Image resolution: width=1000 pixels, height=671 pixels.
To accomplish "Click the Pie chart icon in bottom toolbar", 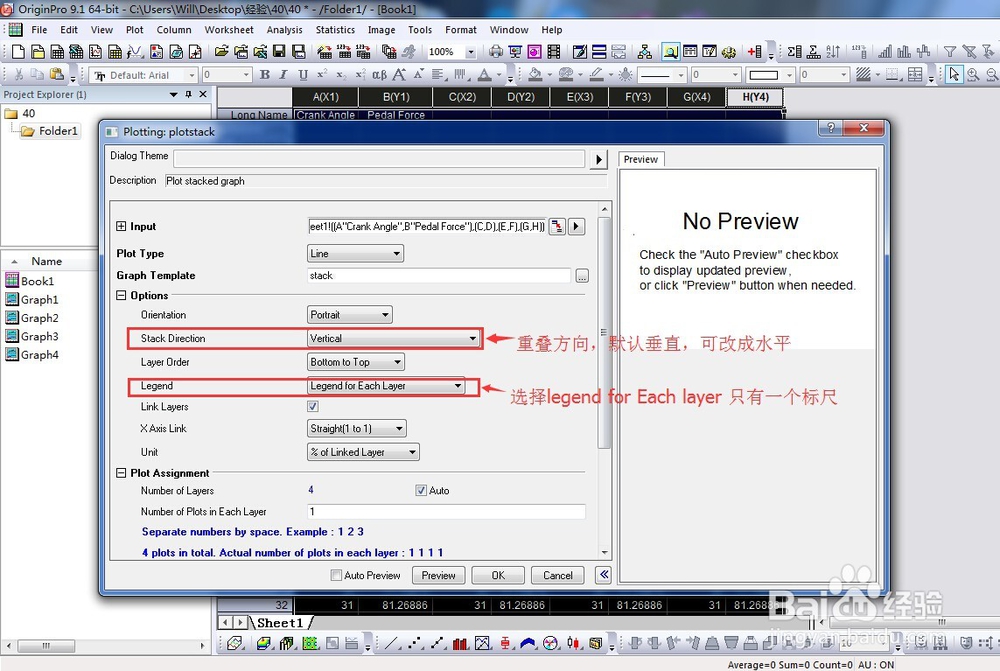I will tap(550, 643).
